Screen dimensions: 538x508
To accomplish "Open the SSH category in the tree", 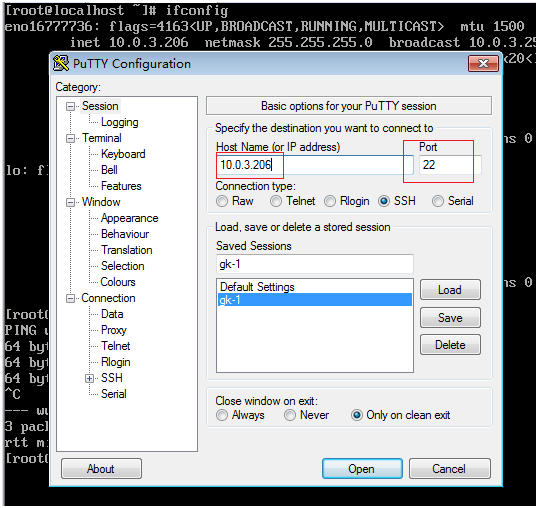I will click(112, 378).
